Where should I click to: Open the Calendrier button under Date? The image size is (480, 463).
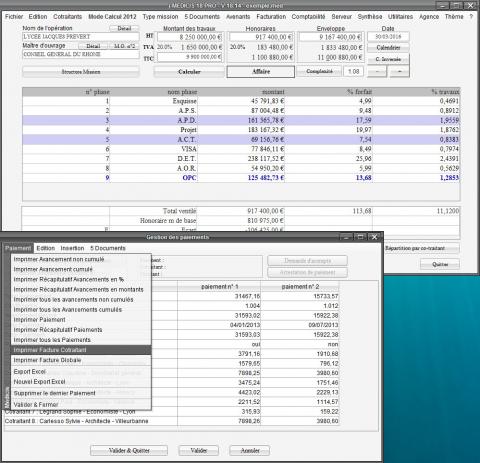(388, 48)
